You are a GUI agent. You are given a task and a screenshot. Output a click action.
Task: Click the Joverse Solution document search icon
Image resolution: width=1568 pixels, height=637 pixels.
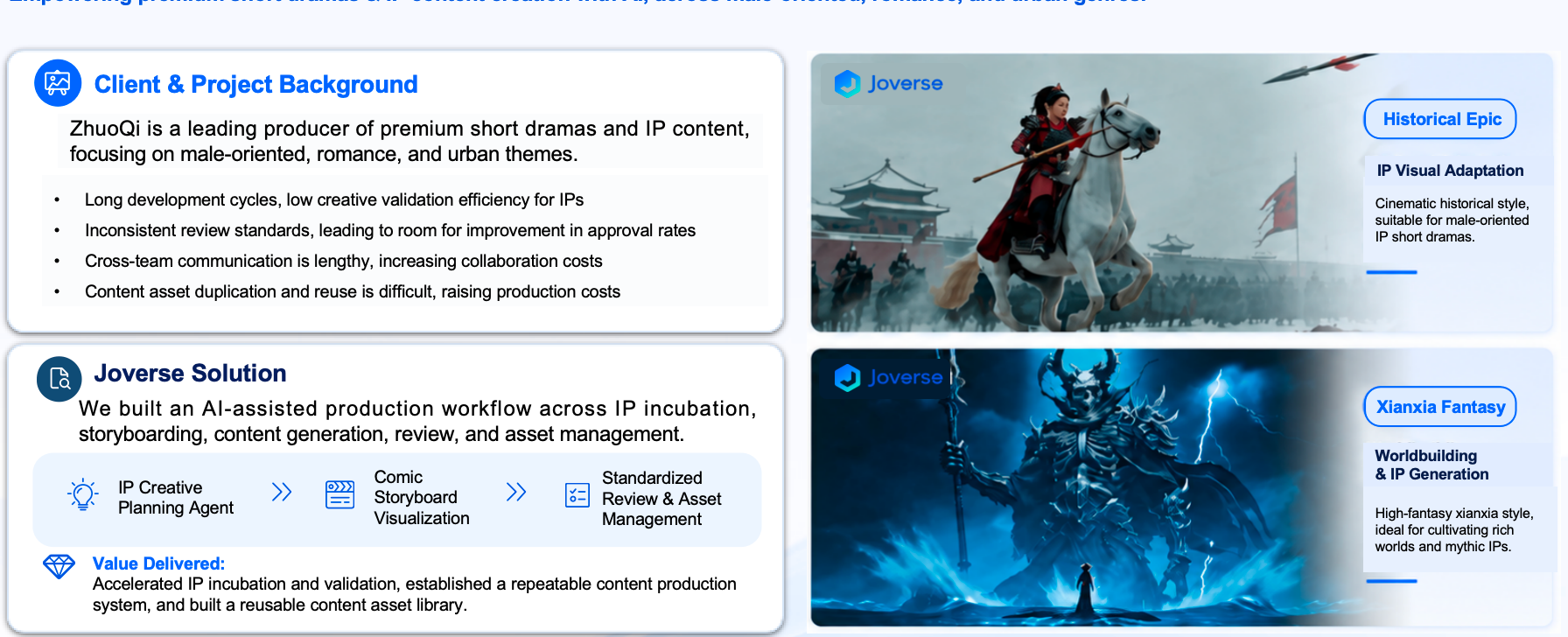click(x=59, y=379)
